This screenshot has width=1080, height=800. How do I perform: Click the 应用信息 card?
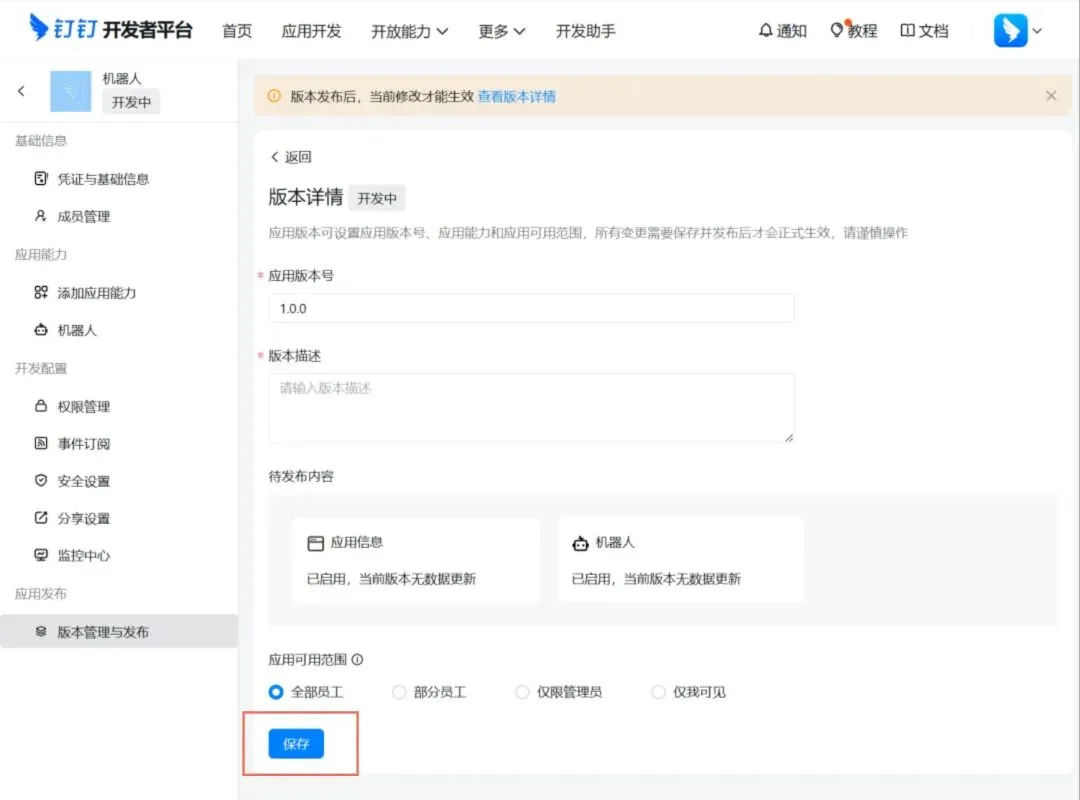416,560
